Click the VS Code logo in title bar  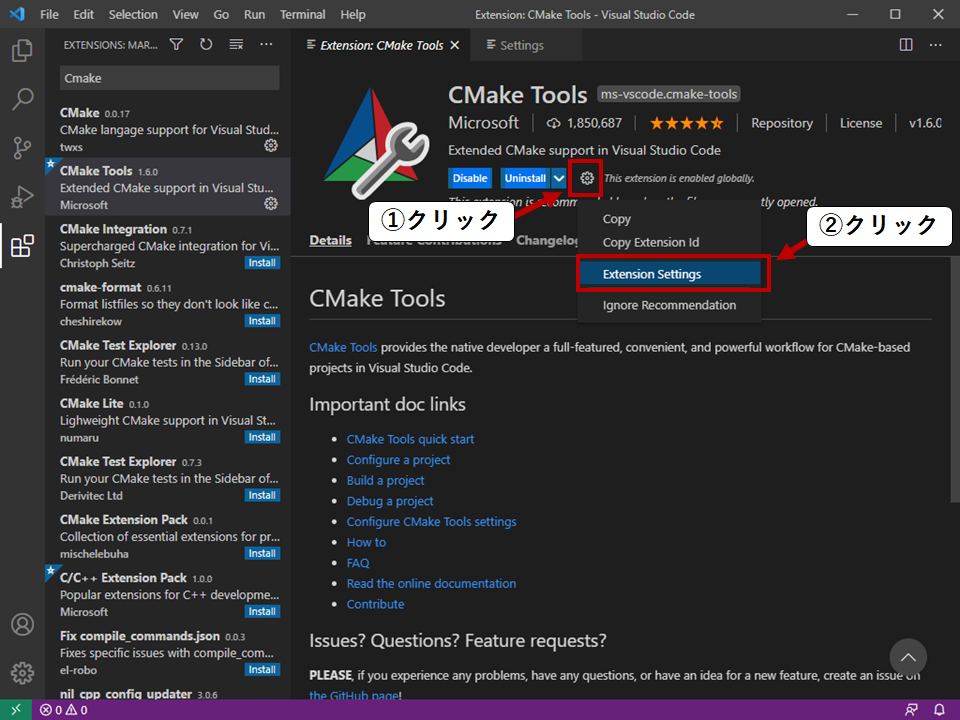17,14
